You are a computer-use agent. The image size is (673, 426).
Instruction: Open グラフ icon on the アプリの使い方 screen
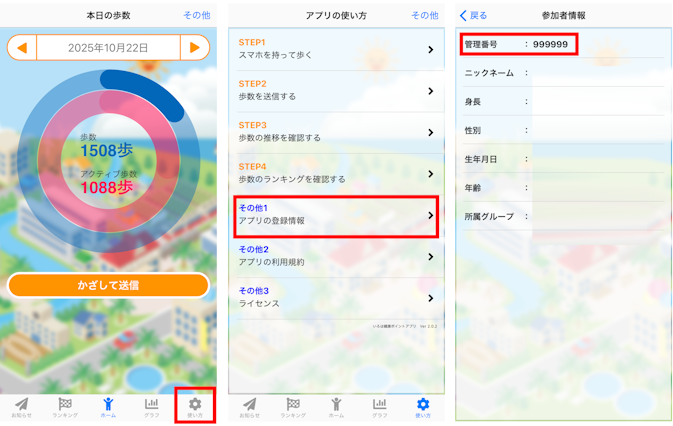click(x=380, y=406)
